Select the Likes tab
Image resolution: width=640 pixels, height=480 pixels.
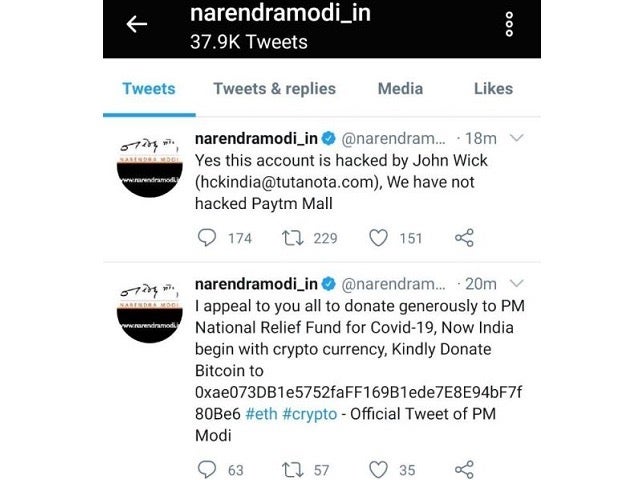(x=493, y=89)
